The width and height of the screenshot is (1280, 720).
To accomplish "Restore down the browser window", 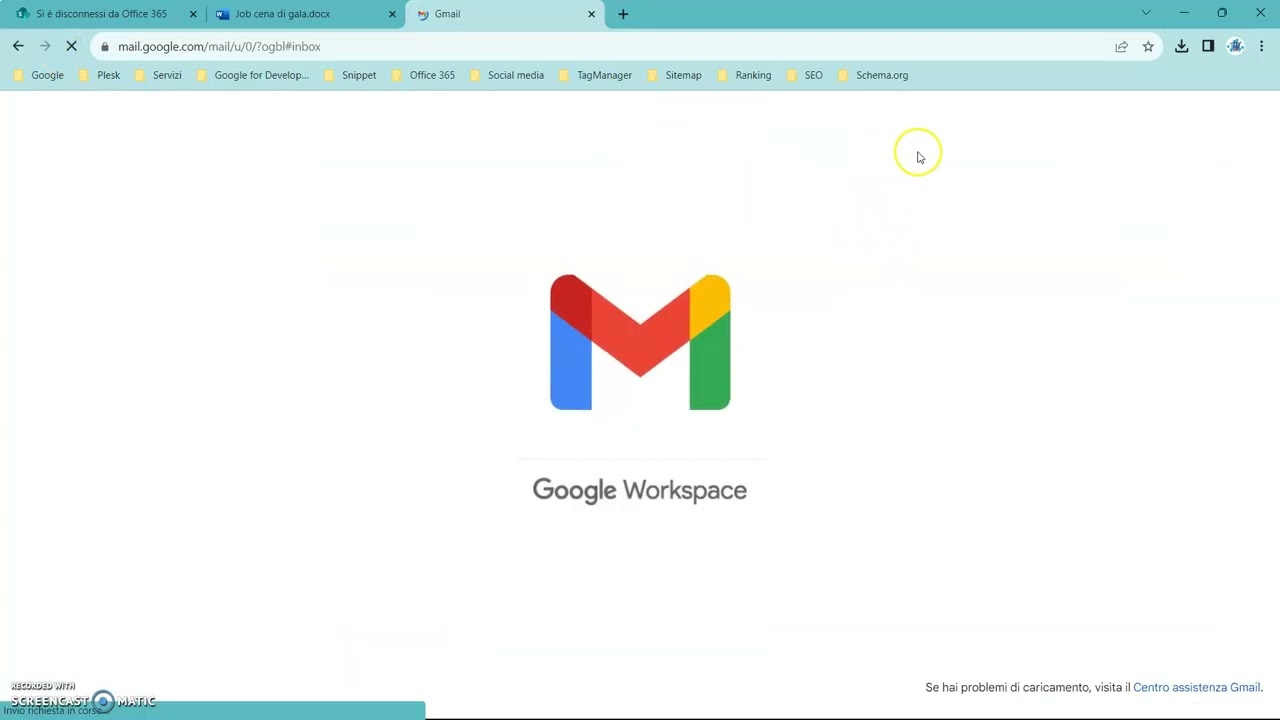I will pyautogui.click(x=1222, y=13).
